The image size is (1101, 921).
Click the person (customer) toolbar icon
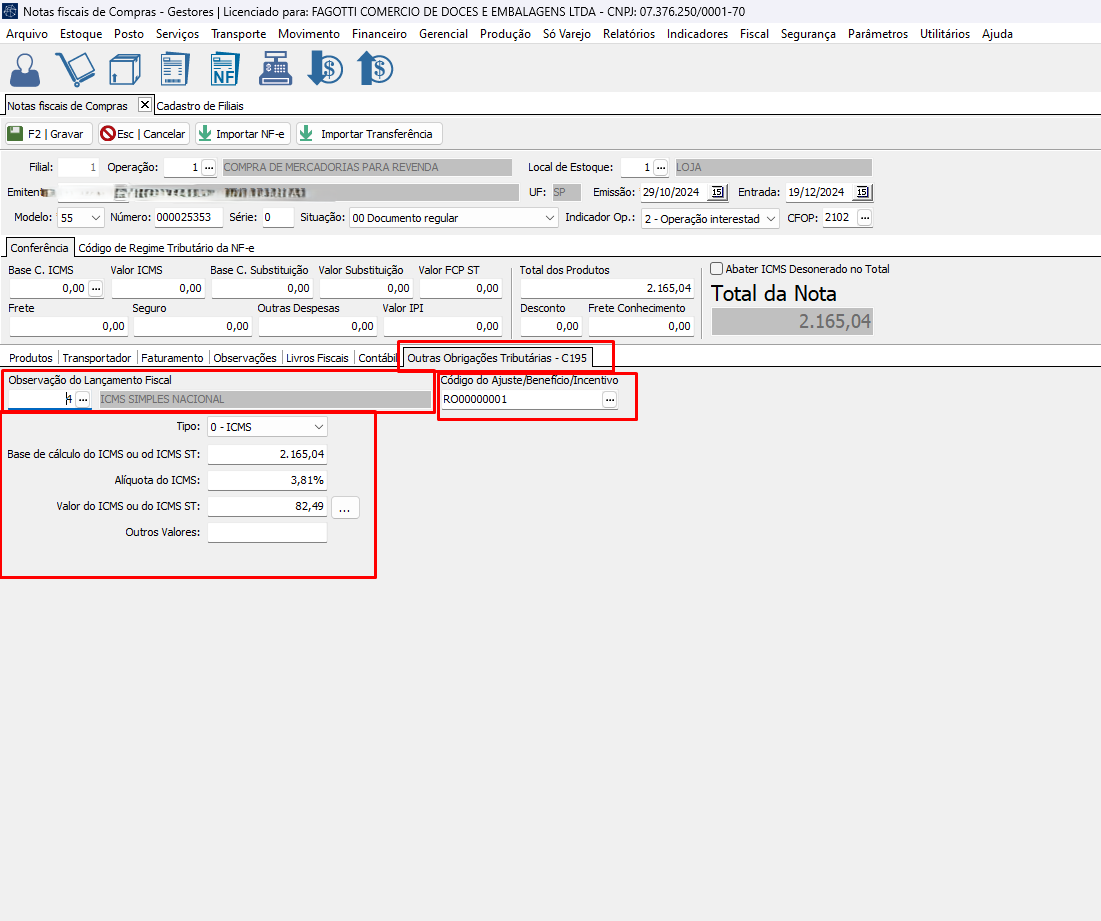[x=25, y=69]
